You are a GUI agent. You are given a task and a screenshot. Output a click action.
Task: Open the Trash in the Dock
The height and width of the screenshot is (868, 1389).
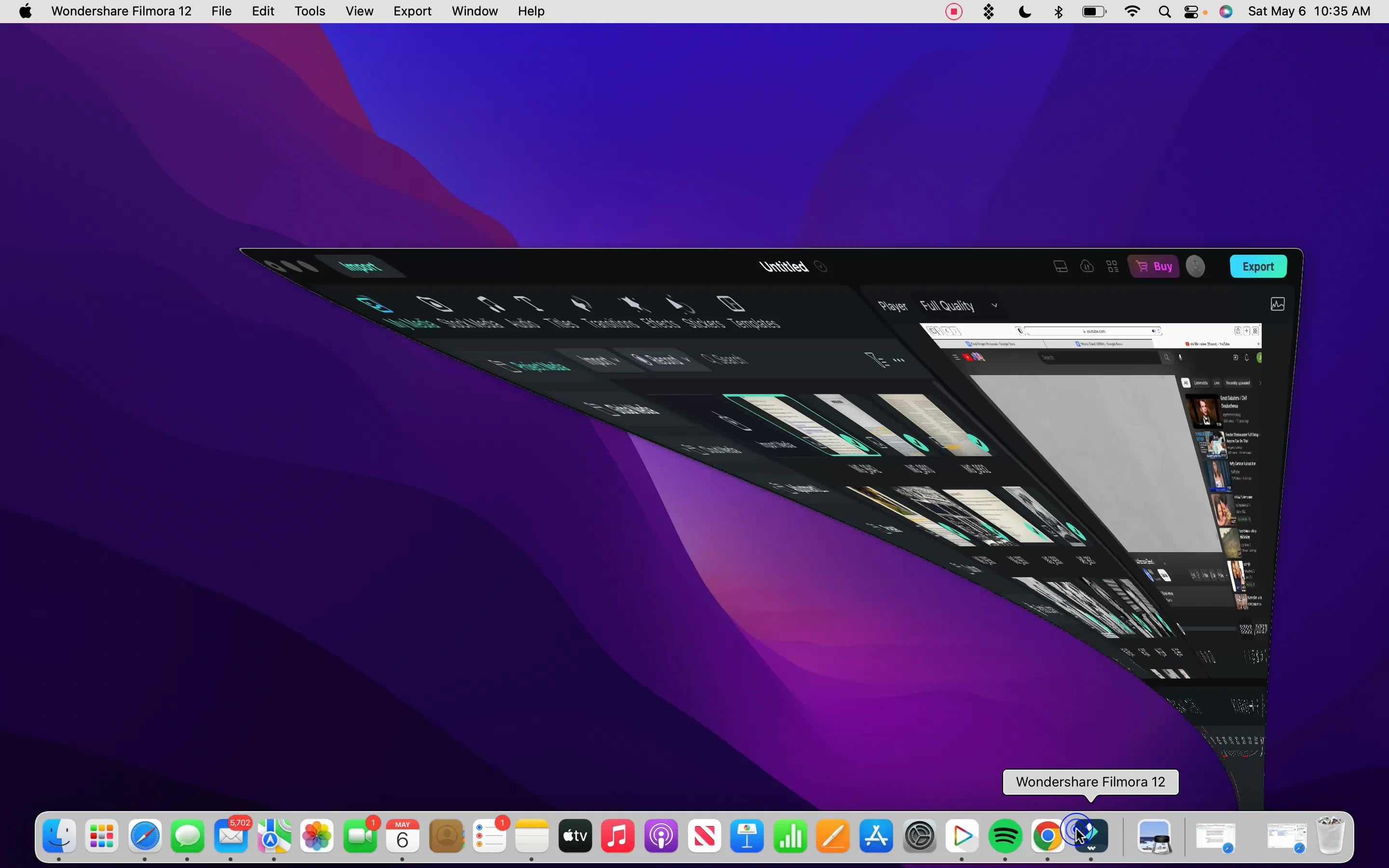click(1330, 836)
